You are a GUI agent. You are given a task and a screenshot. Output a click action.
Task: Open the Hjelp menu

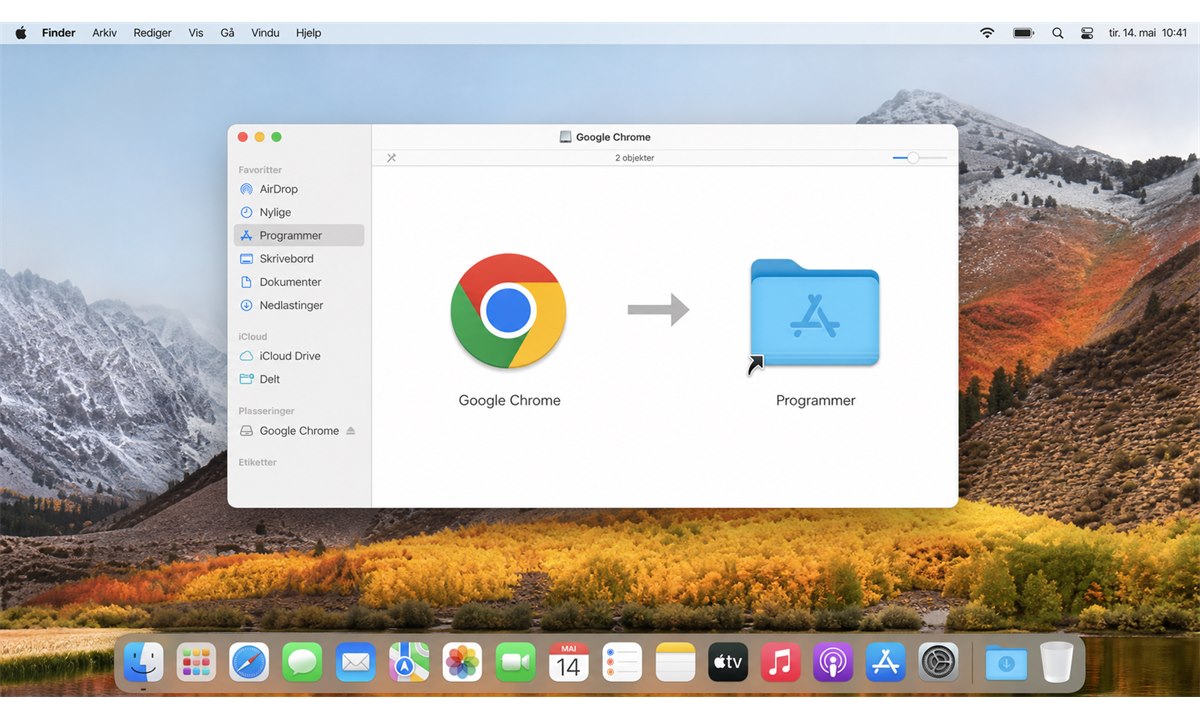(309, 33)
